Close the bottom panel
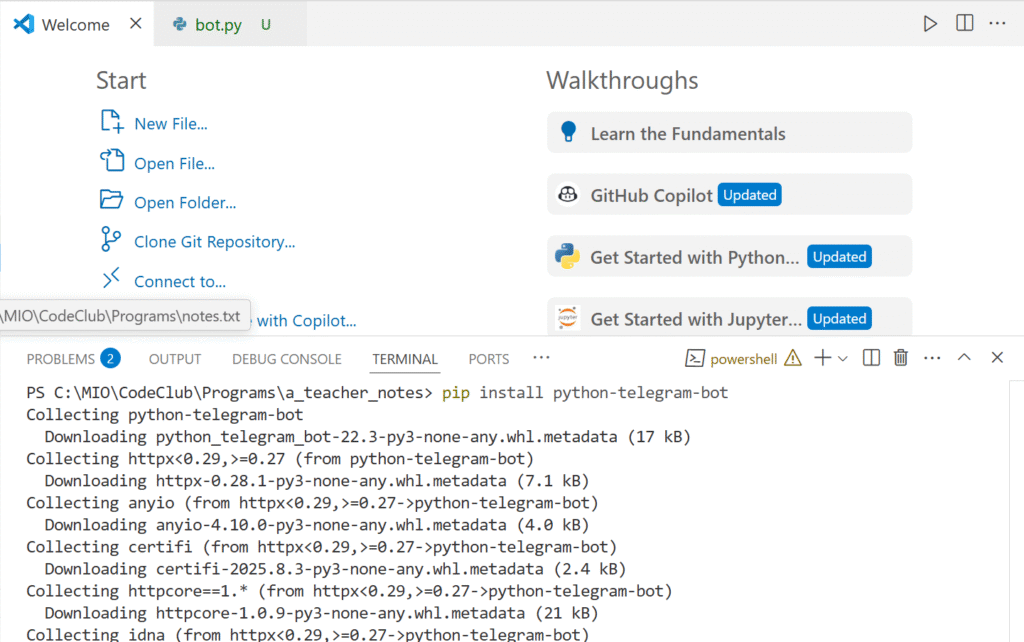This screenshot has height=642, width=1024. pyautogui.click(x=996, y=358)
